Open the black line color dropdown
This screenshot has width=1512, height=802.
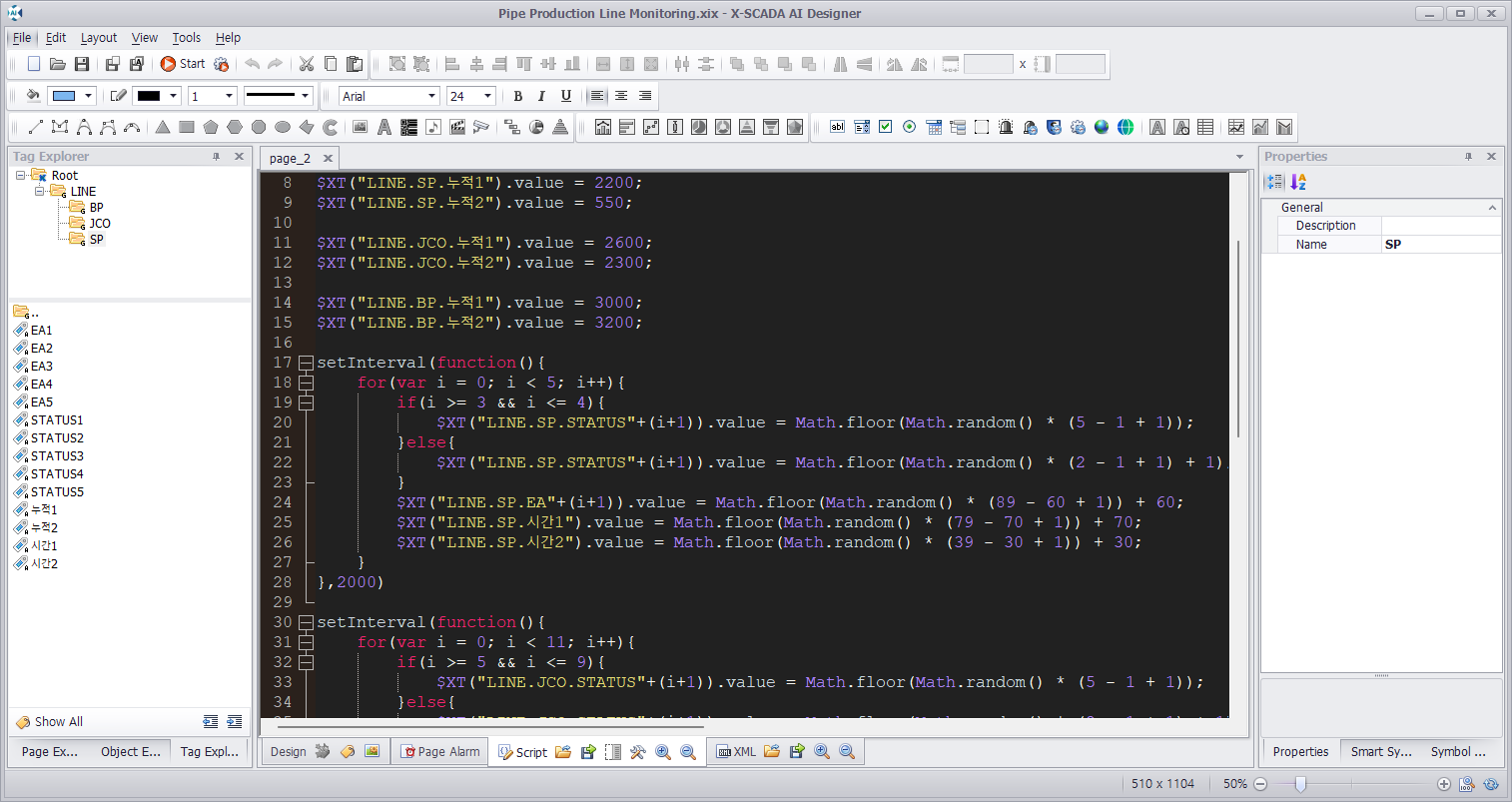tap(173, 96)
